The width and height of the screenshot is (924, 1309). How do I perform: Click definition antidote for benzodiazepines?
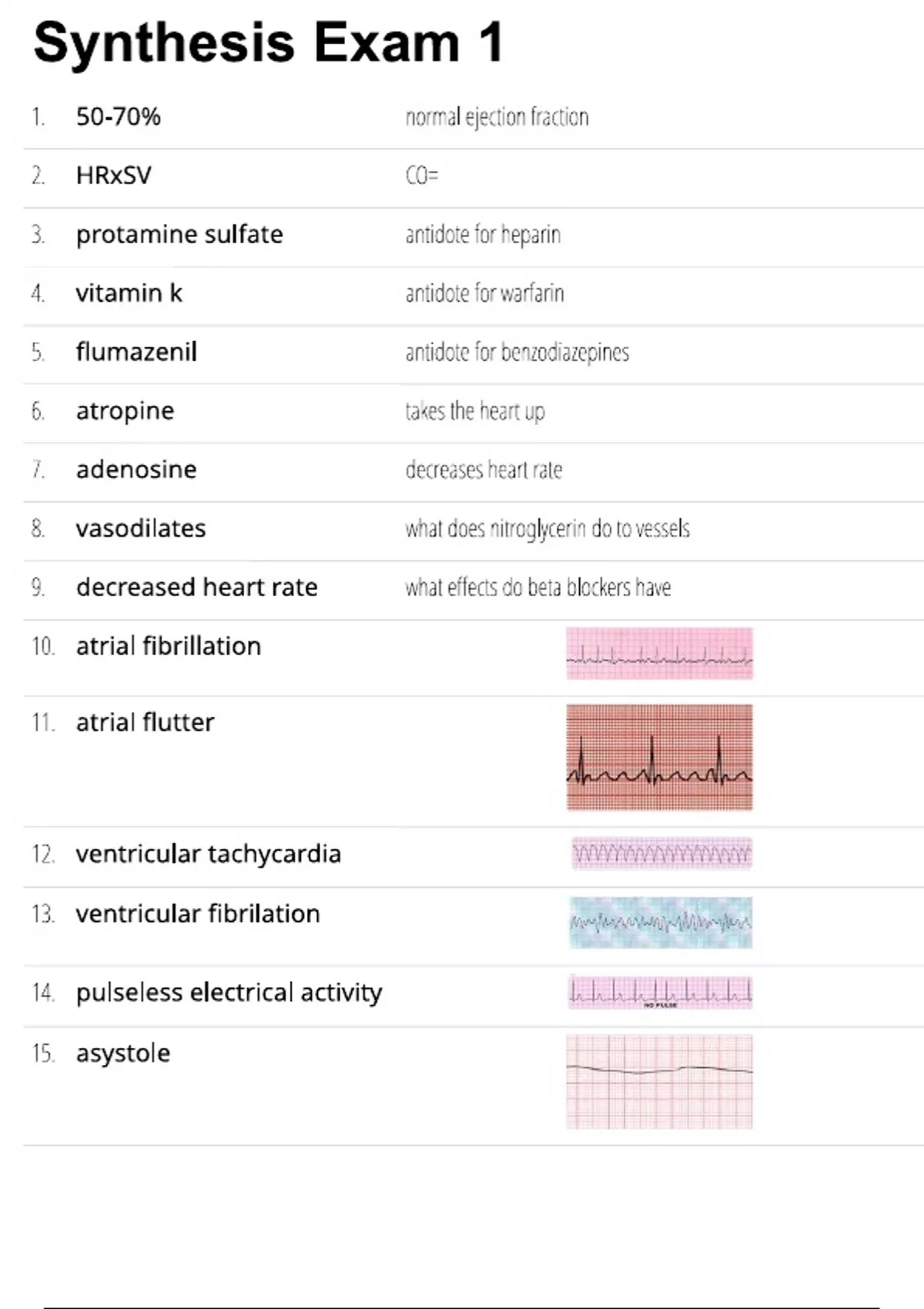[x=517, y=352]
